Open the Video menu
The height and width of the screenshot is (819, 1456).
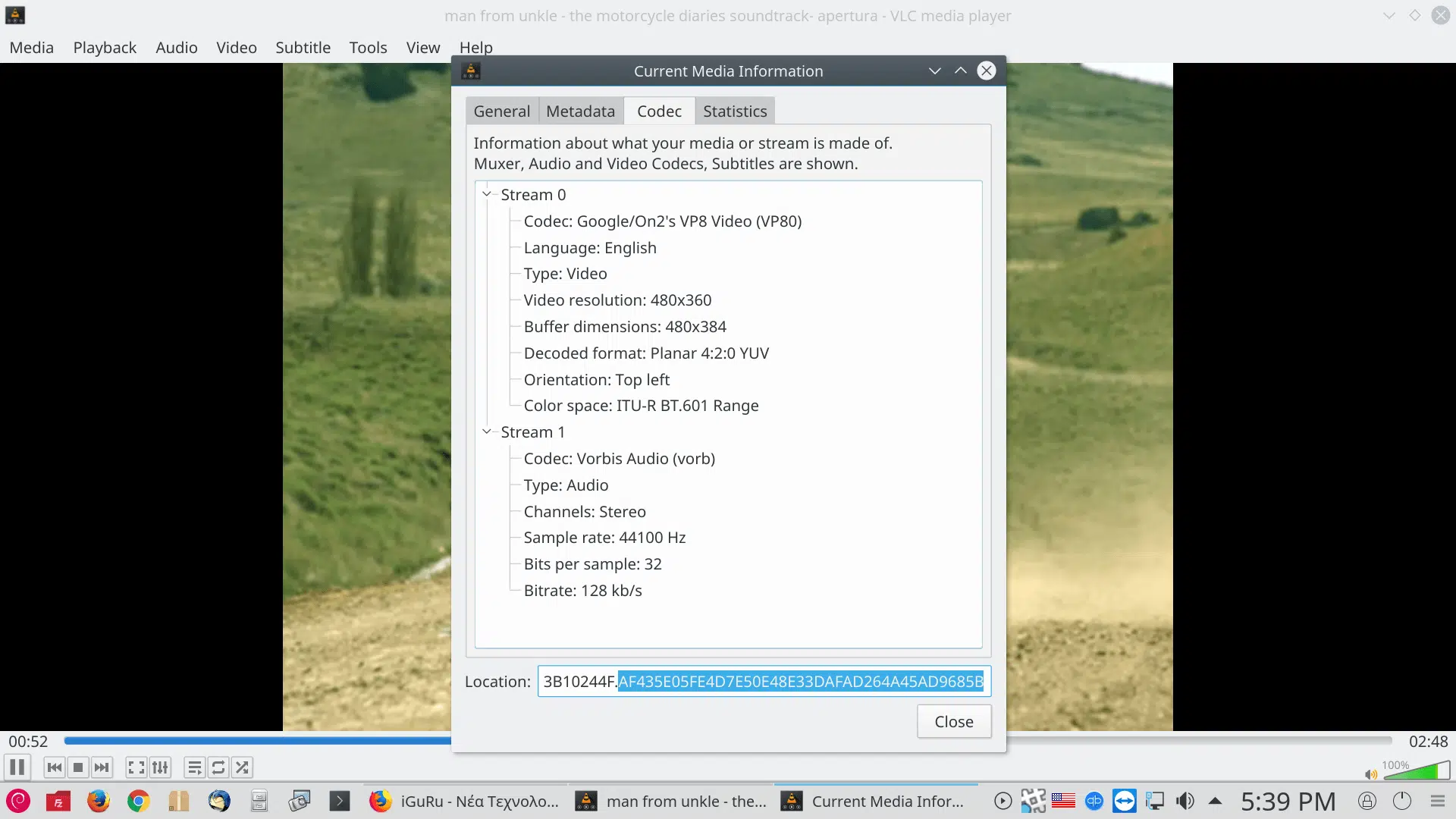(x=237, y=48)
